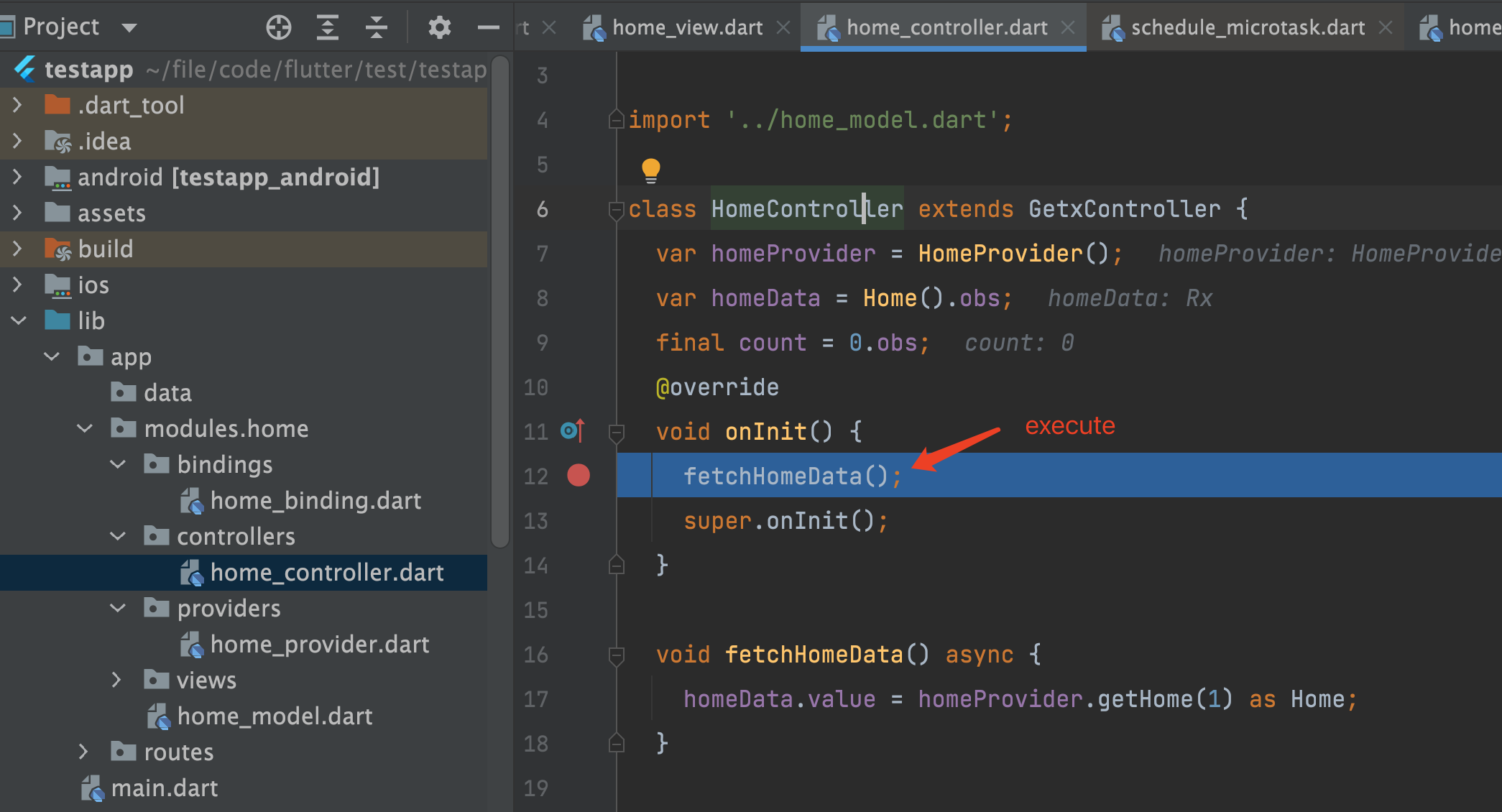Collapse the controllers folder chevron
The width and height of the screenshot is (1502, 812).
(x=118, y=536)
